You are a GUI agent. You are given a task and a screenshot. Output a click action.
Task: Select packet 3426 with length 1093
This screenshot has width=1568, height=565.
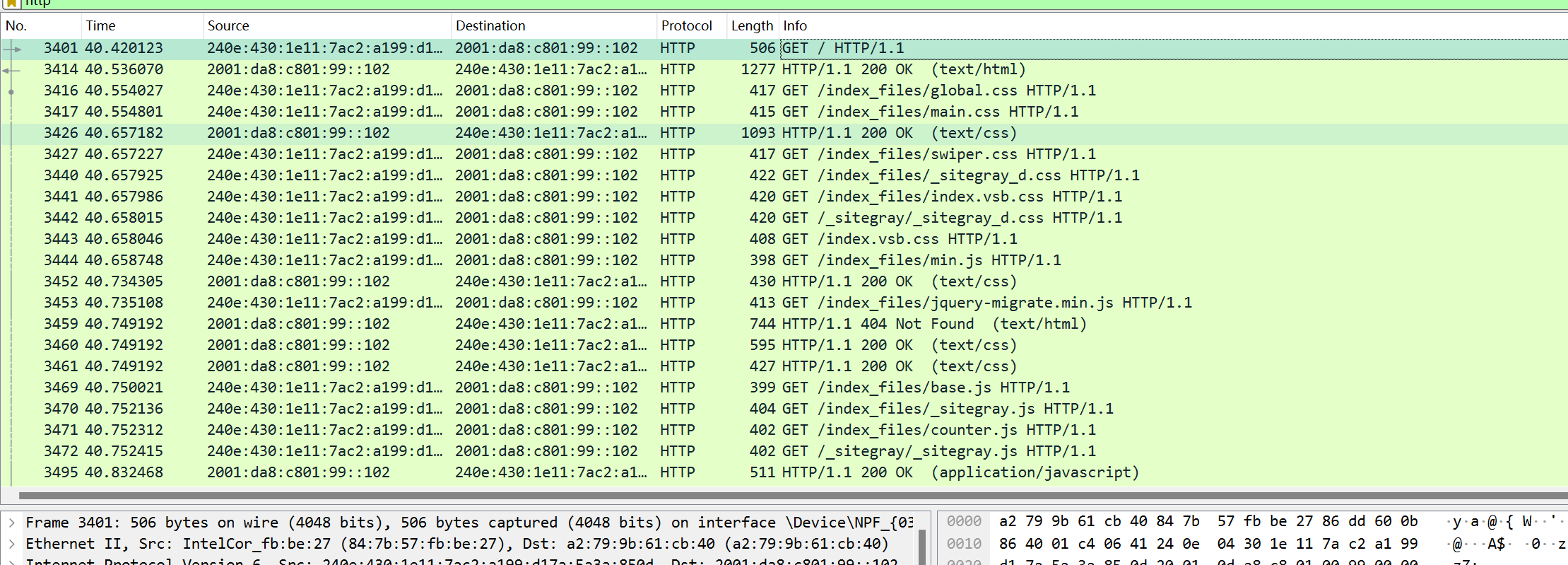coord(784,133)
